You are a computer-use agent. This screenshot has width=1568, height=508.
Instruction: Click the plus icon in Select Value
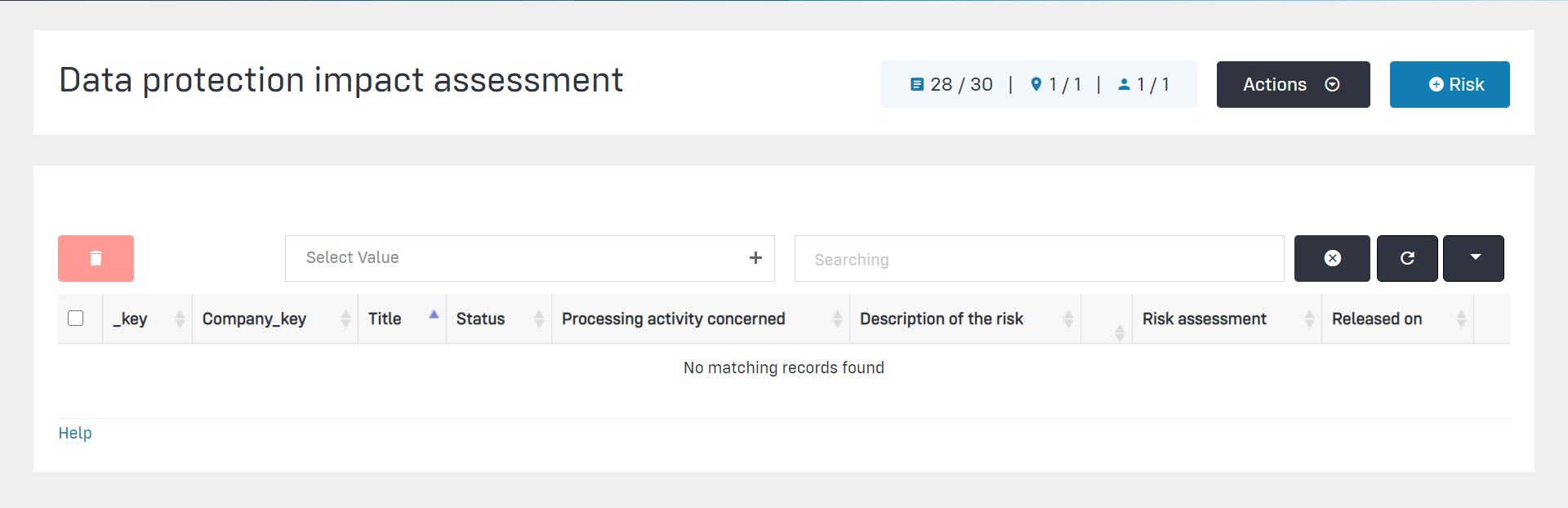[x=755, y=258]
